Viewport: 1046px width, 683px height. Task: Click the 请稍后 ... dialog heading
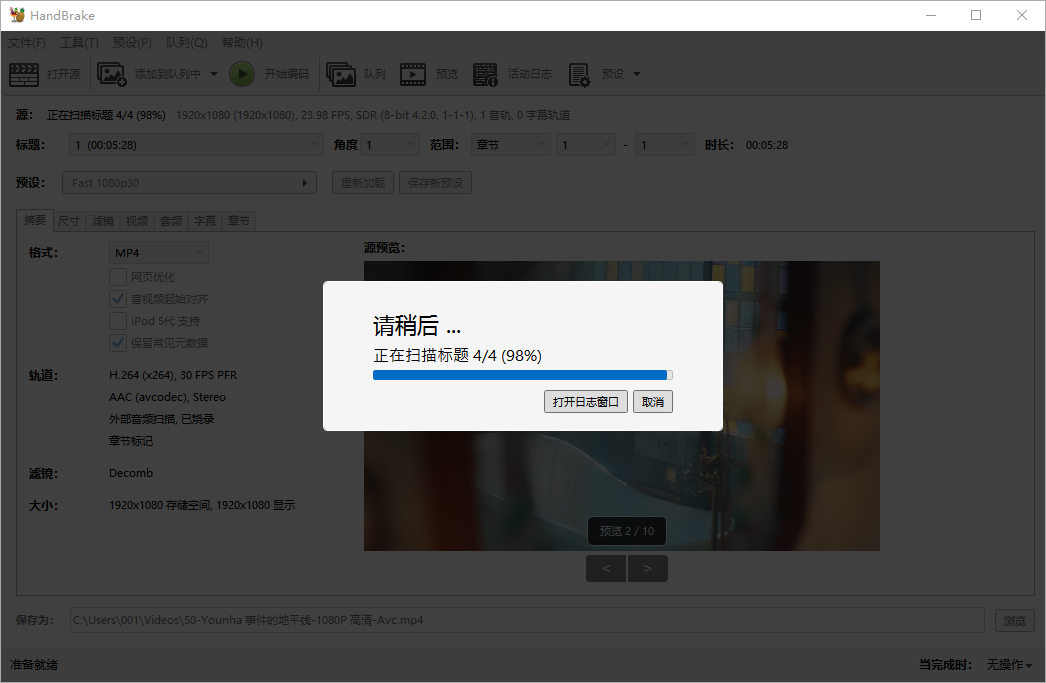(417, 326)
